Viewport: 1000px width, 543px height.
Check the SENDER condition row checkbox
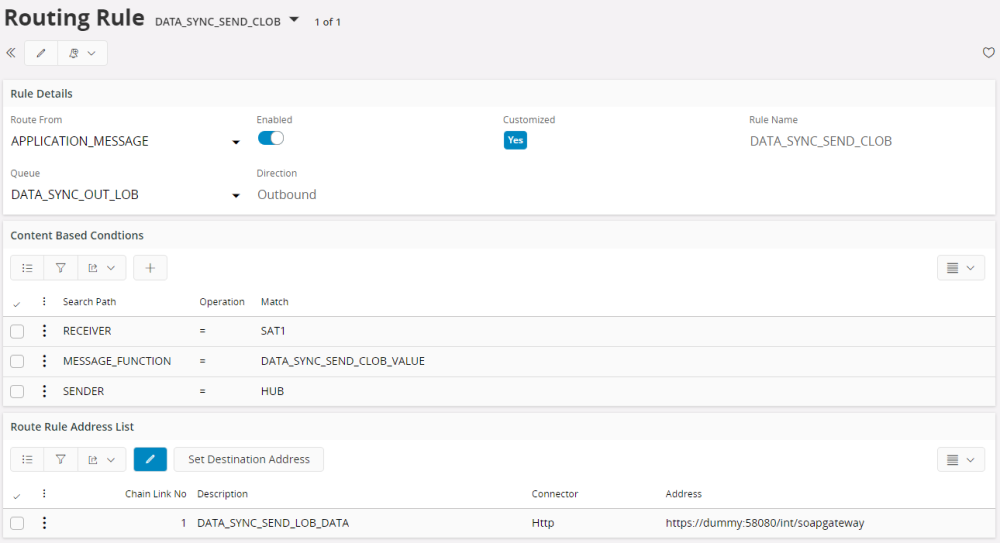[17, 391]
